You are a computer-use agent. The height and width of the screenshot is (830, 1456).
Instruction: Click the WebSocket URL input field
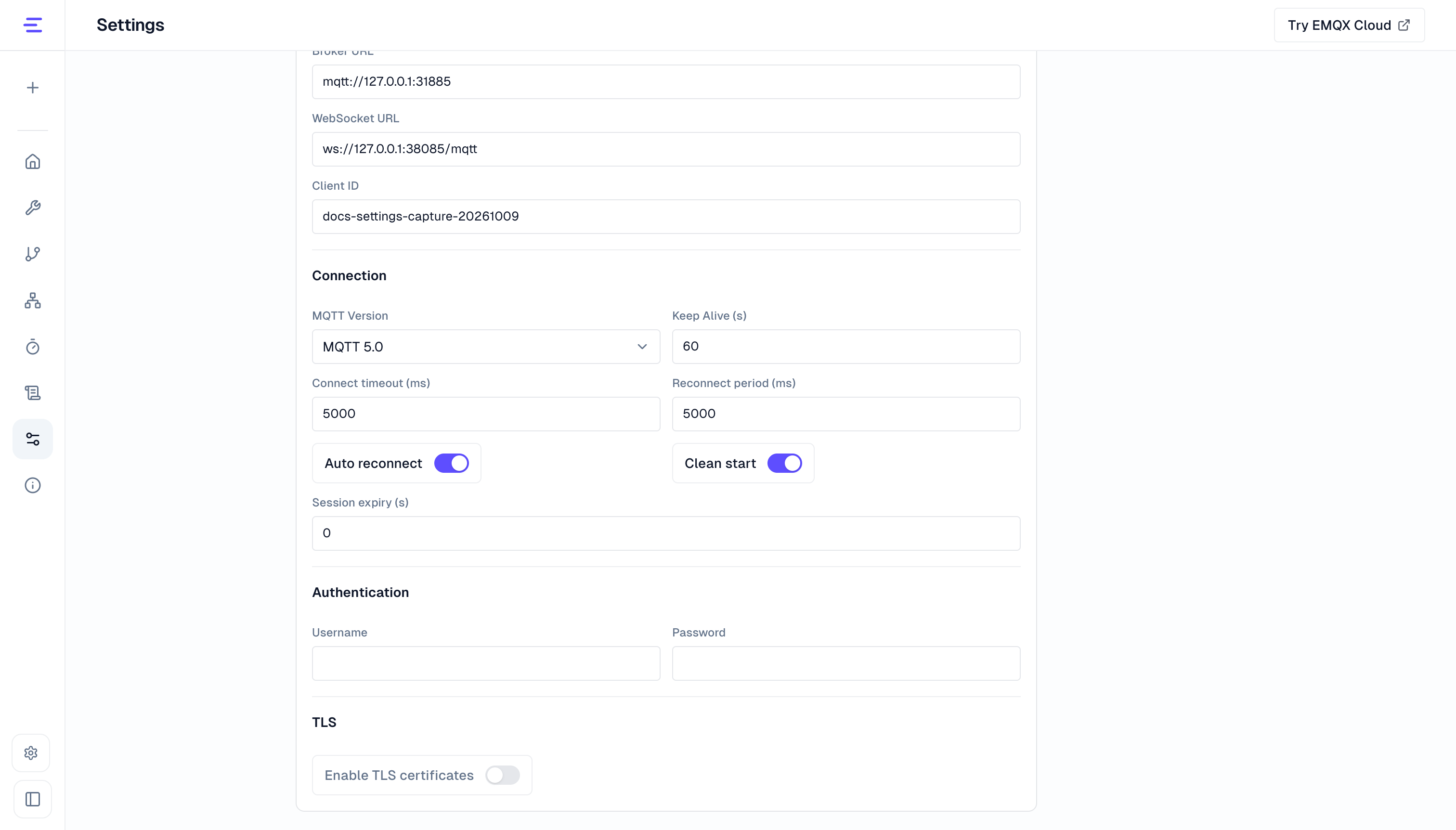click(x=666, y=149)
